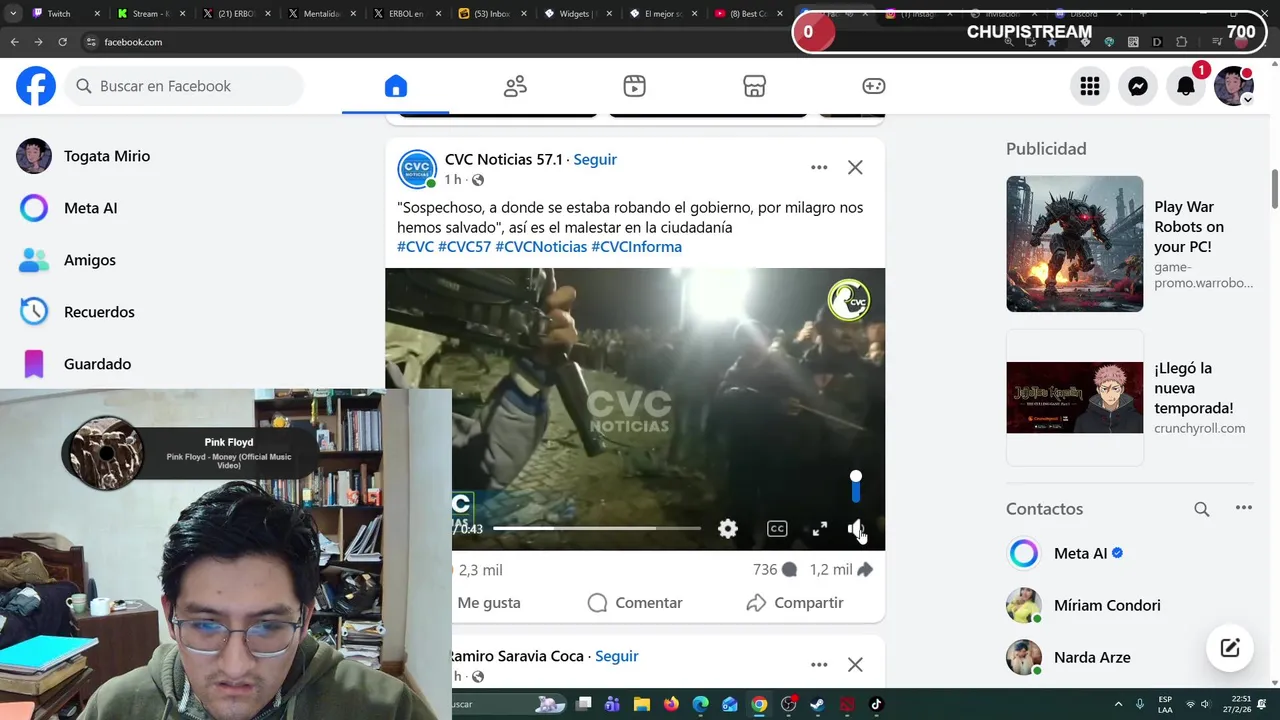The image size is (1280, 720).
Task: Open the CVC Noticias post options menu
Action: coord(819,167)
